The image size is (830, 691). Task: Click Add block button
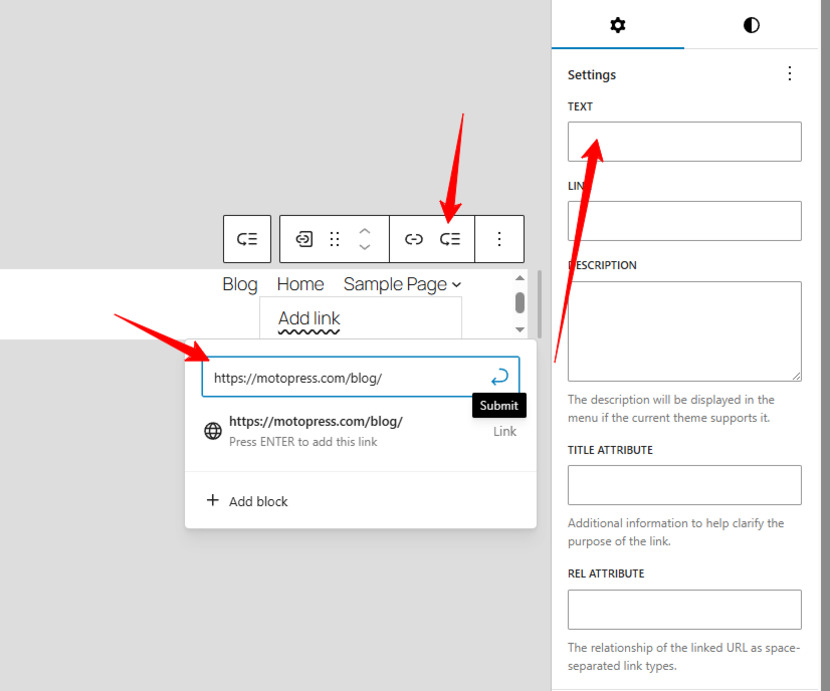point(247,501)
